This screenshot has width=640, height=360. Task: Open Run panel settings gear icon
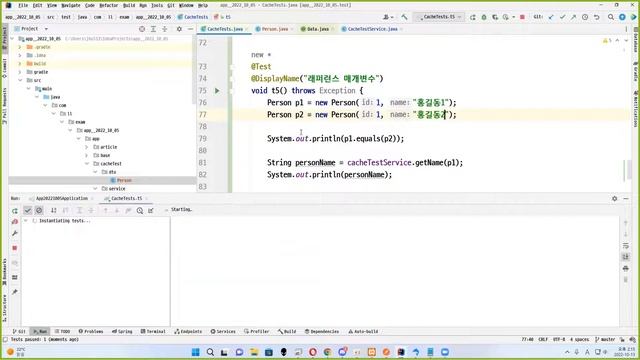click(615, 198)
